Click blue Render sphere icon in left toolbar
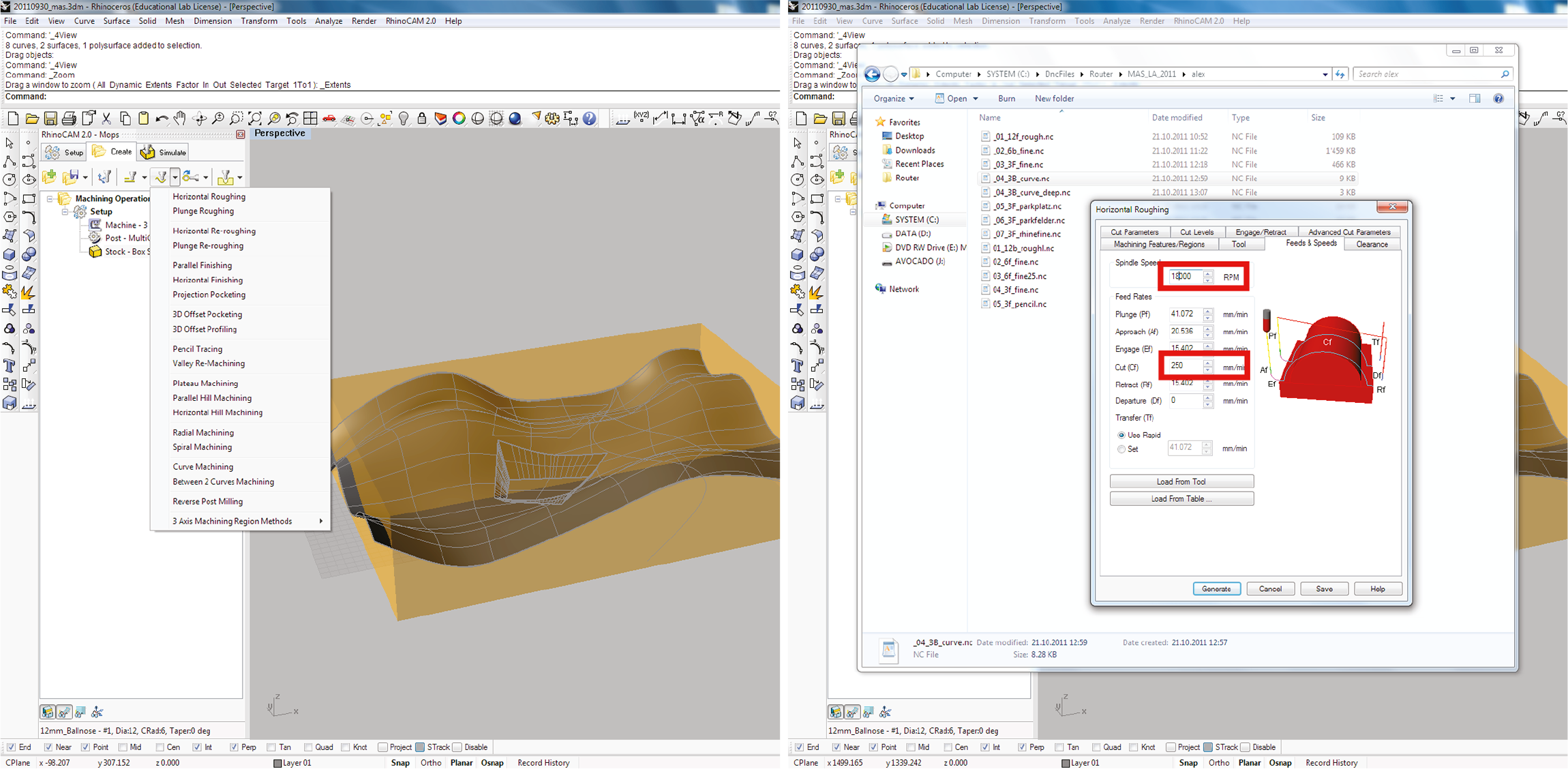 (515, 119)
